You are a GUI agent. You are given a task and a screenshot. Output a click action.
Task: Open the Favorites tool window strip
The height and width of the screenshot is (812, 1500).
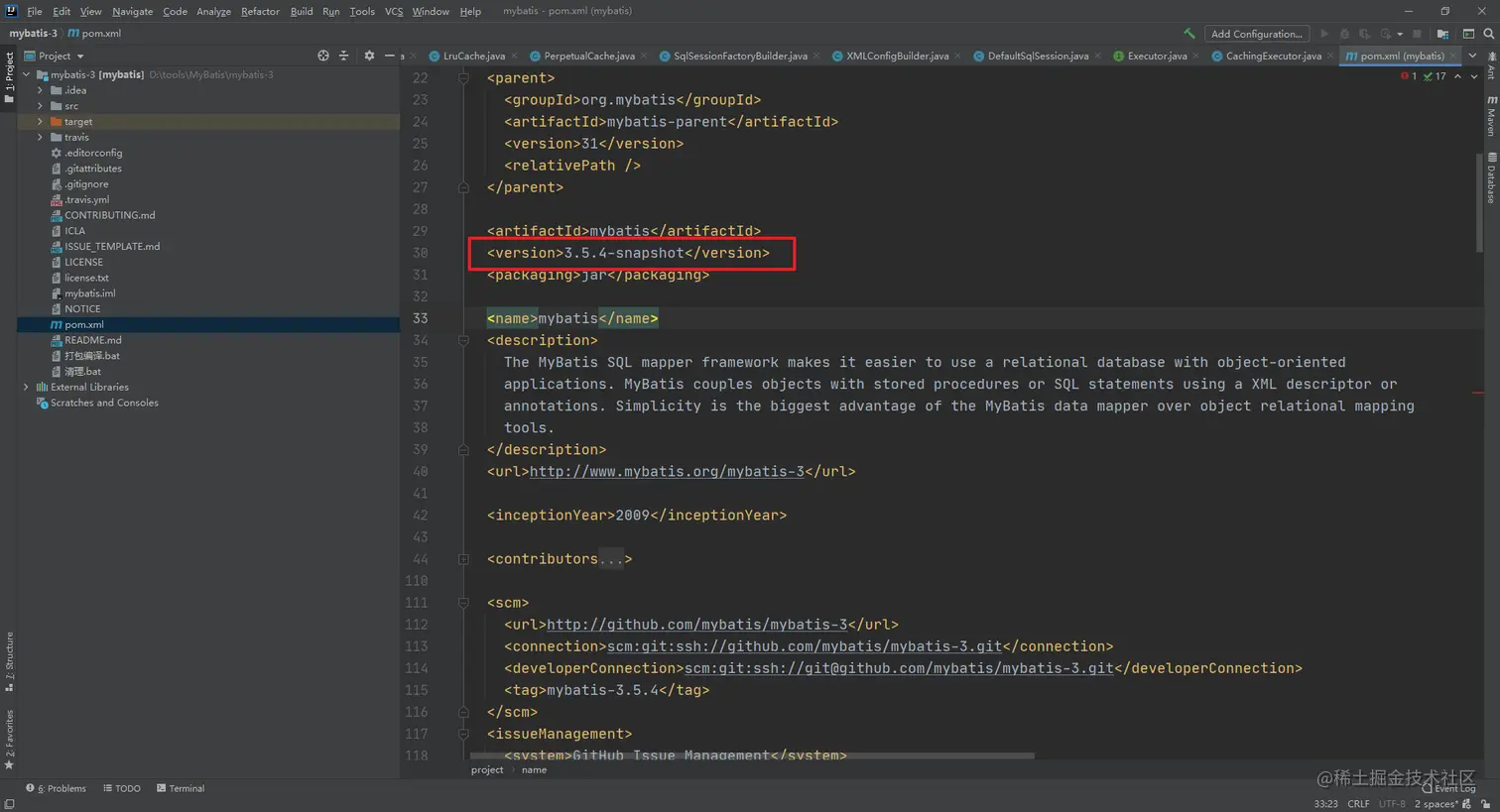pos(9,740)
